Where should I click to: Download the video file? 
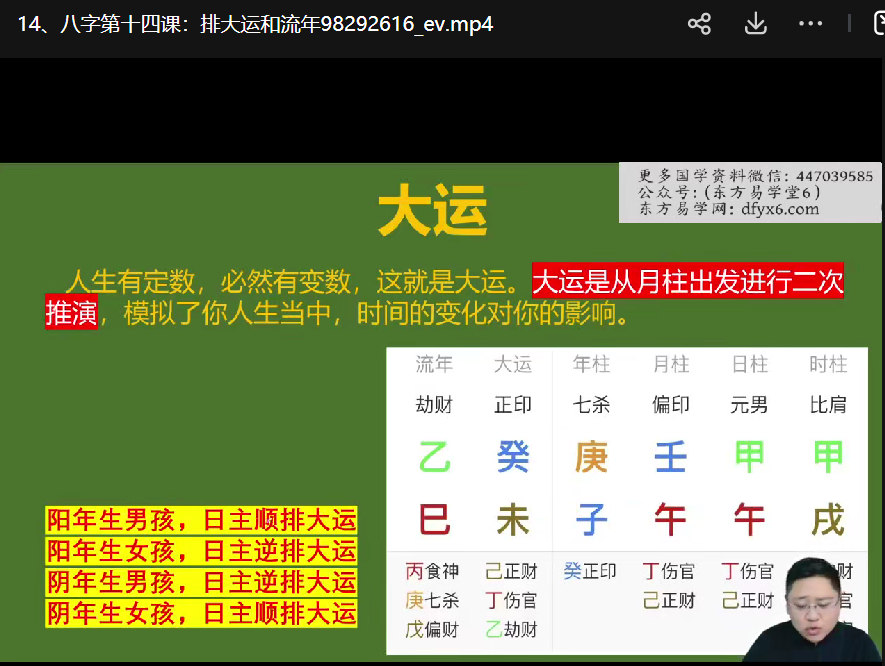click(756, 24)
